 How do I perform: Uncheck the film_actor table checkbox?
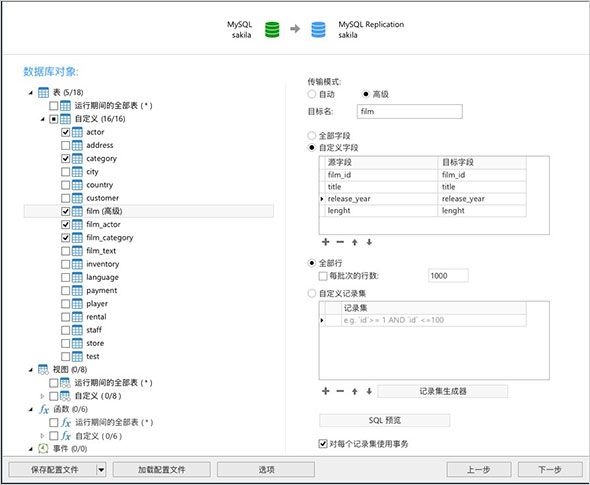tap(65, 224)
